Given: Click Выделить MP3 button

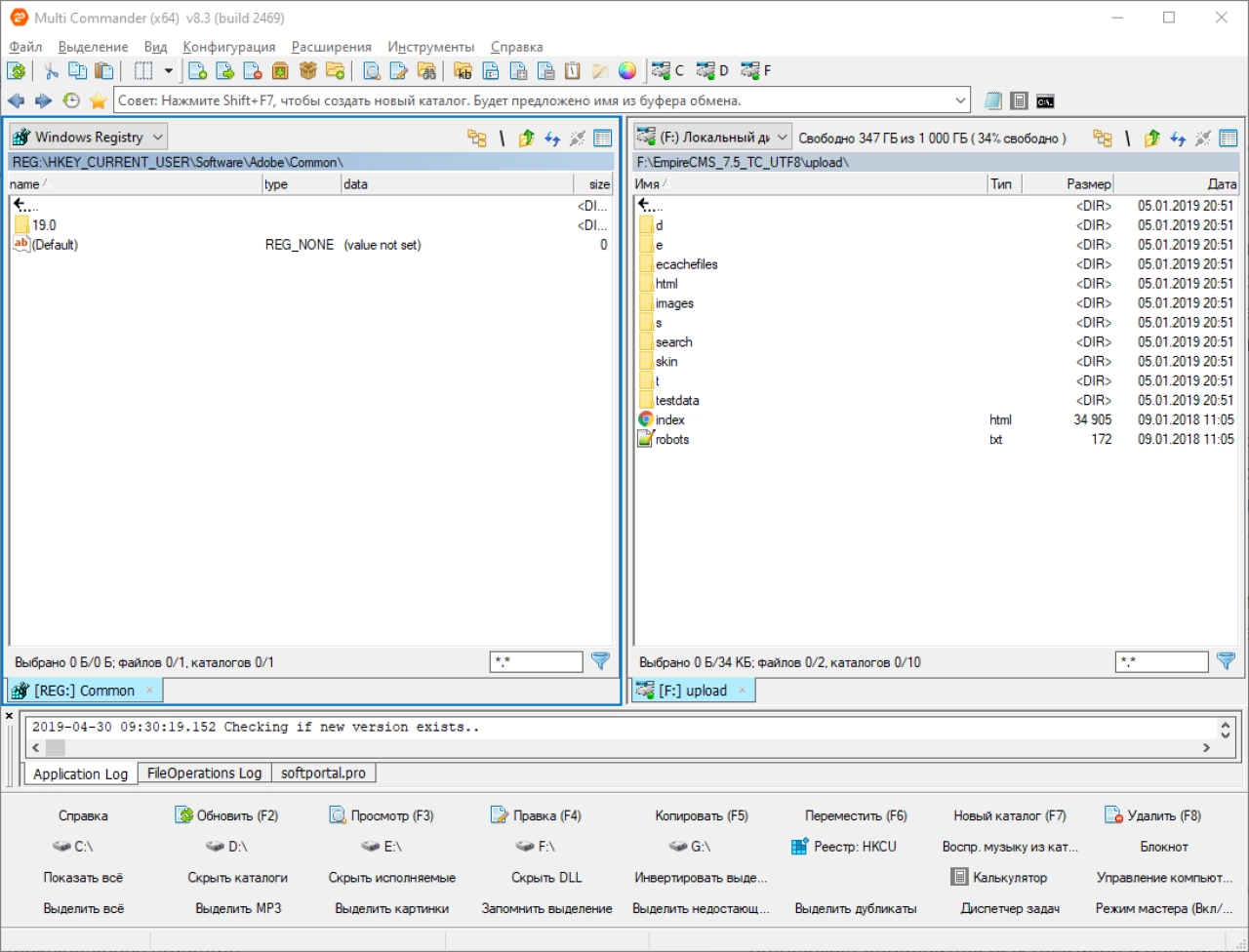Looking at the screenshot, I should [238, 908].
